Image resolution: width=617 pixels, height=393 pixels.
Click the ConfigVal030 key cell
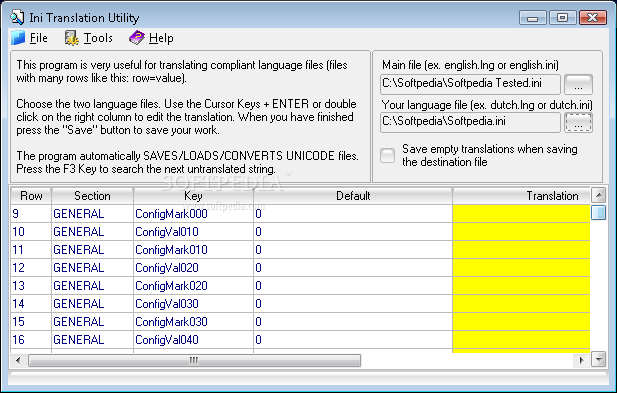(193, 304)
